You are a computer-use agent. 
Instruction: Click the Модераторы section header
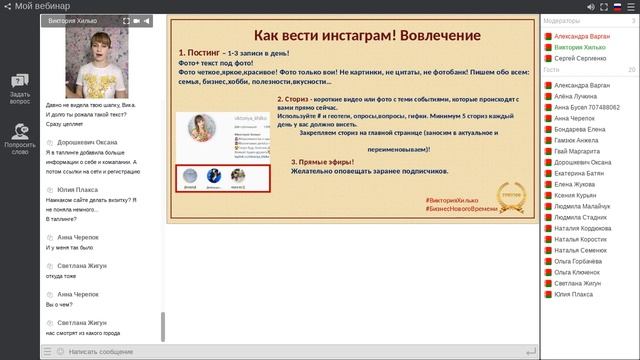pyautogui.click(x=590, y=21)
